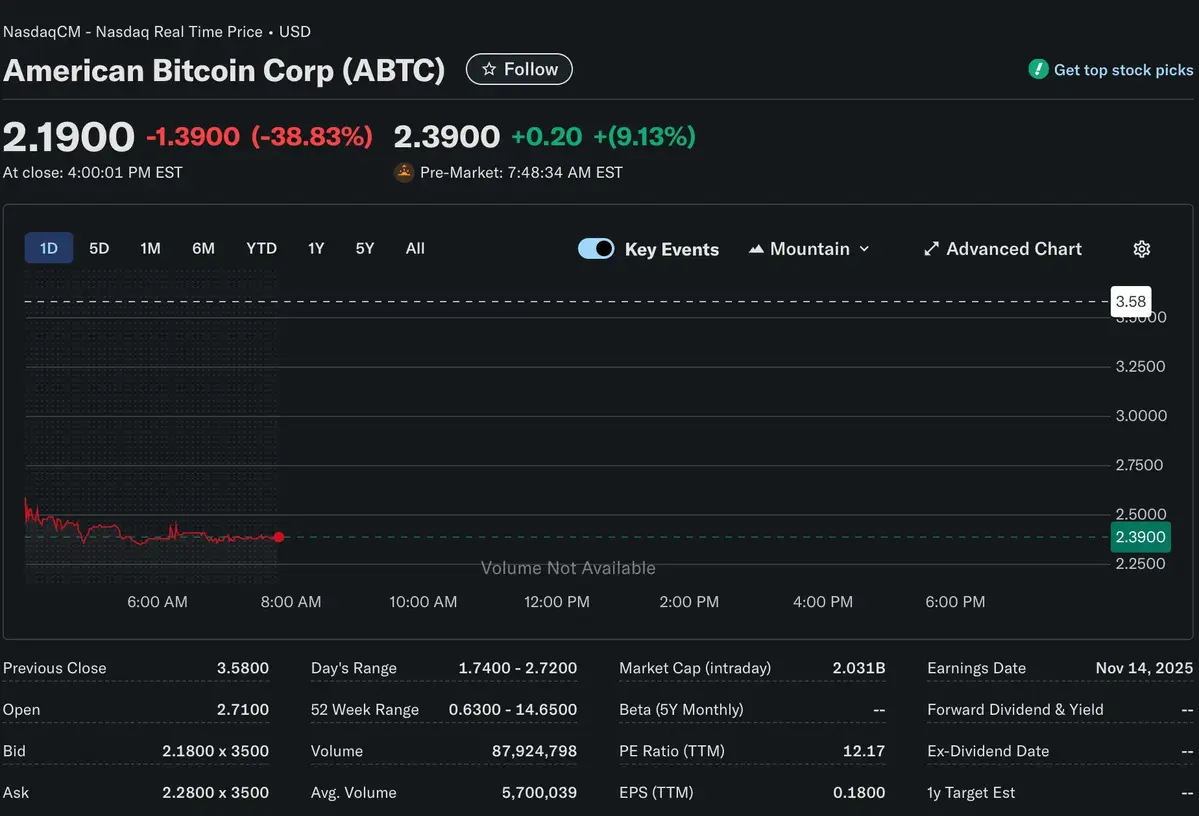
Task: Expand the chart type selector chevron
Action: tap(864, 248)
